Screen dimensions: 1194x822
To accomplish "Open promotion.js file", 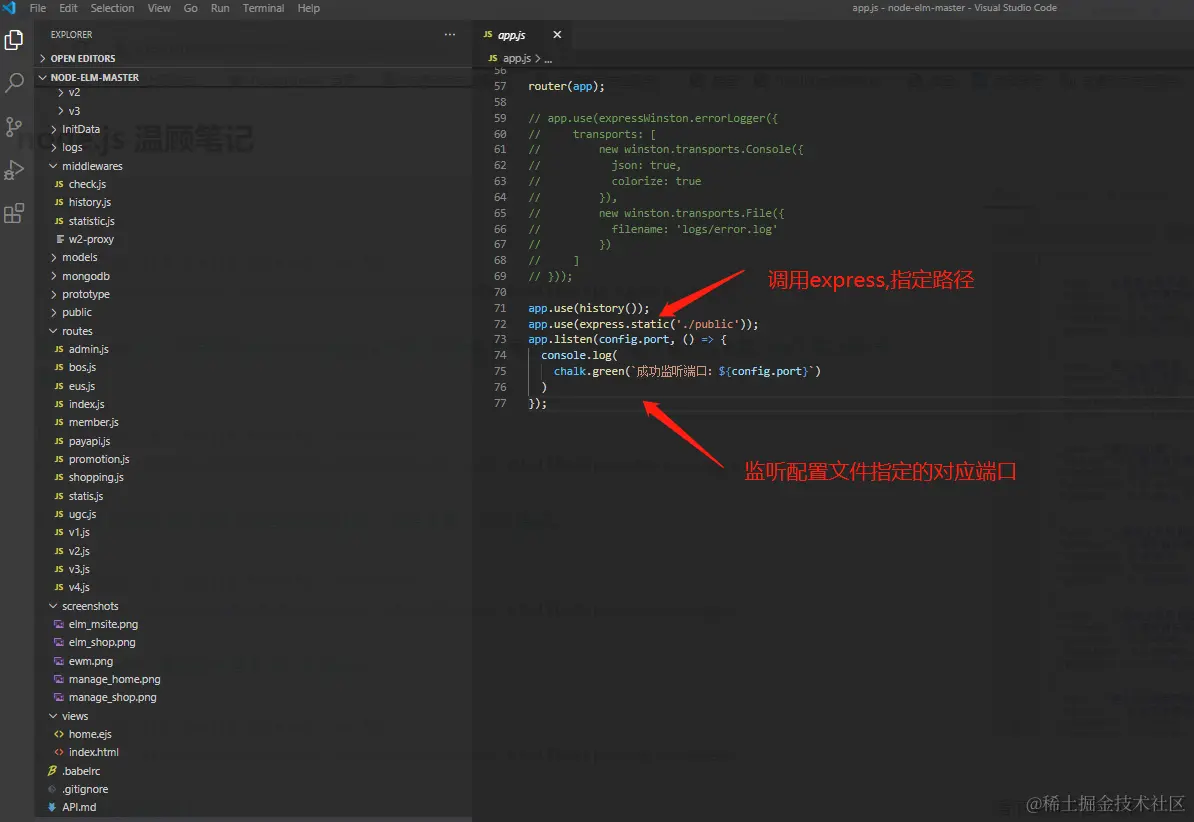I will 99,459.
